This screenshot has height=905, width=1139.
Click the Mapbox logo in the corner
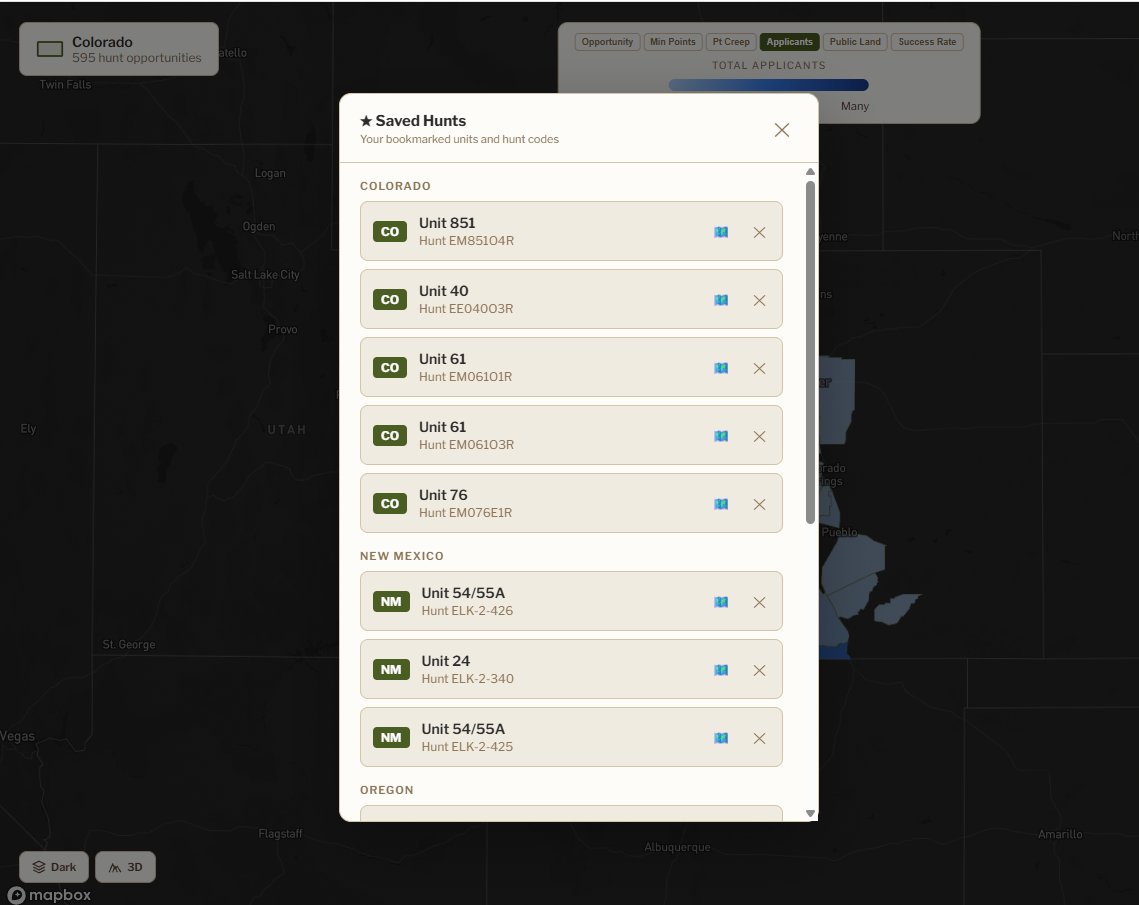[x=47, y=895]
